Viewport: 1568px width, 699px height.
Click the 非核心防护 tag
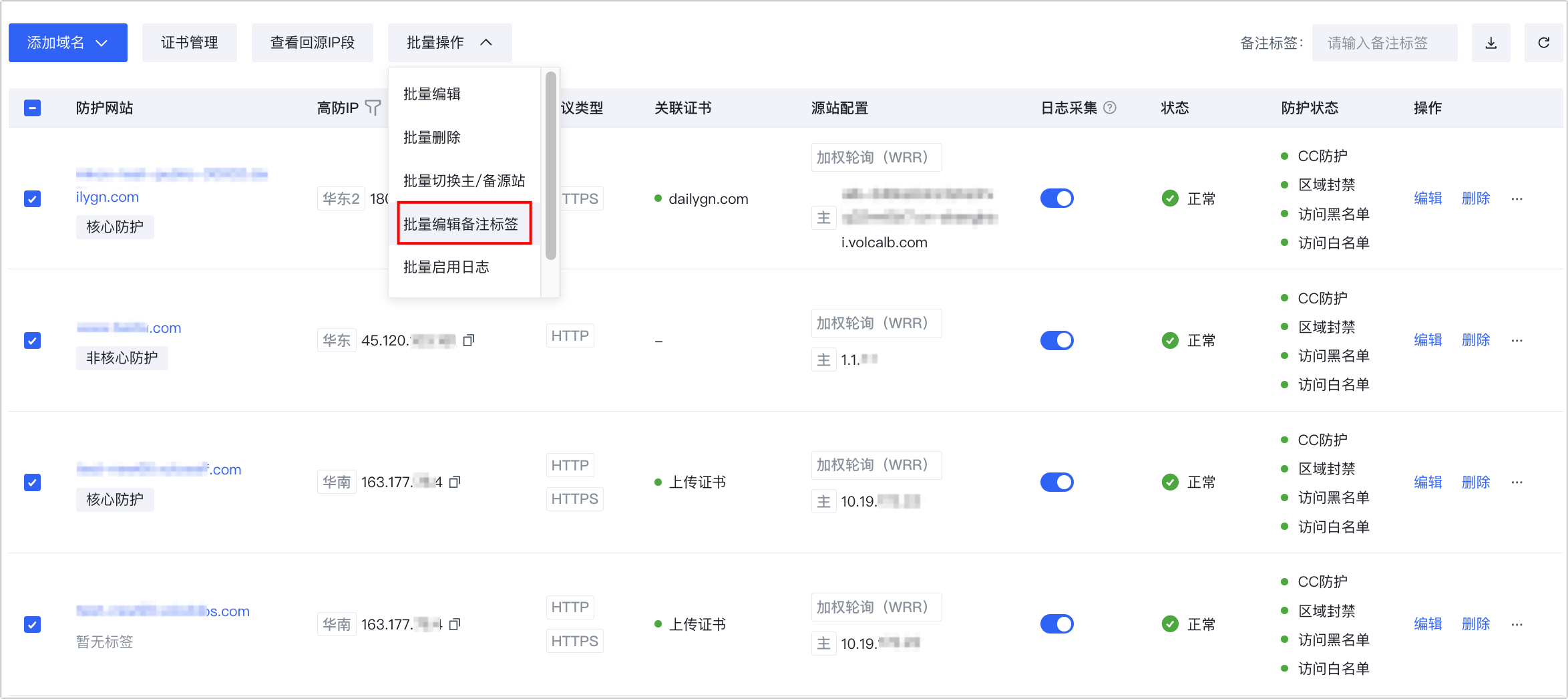pyautogui.click(x=122, y=358)
